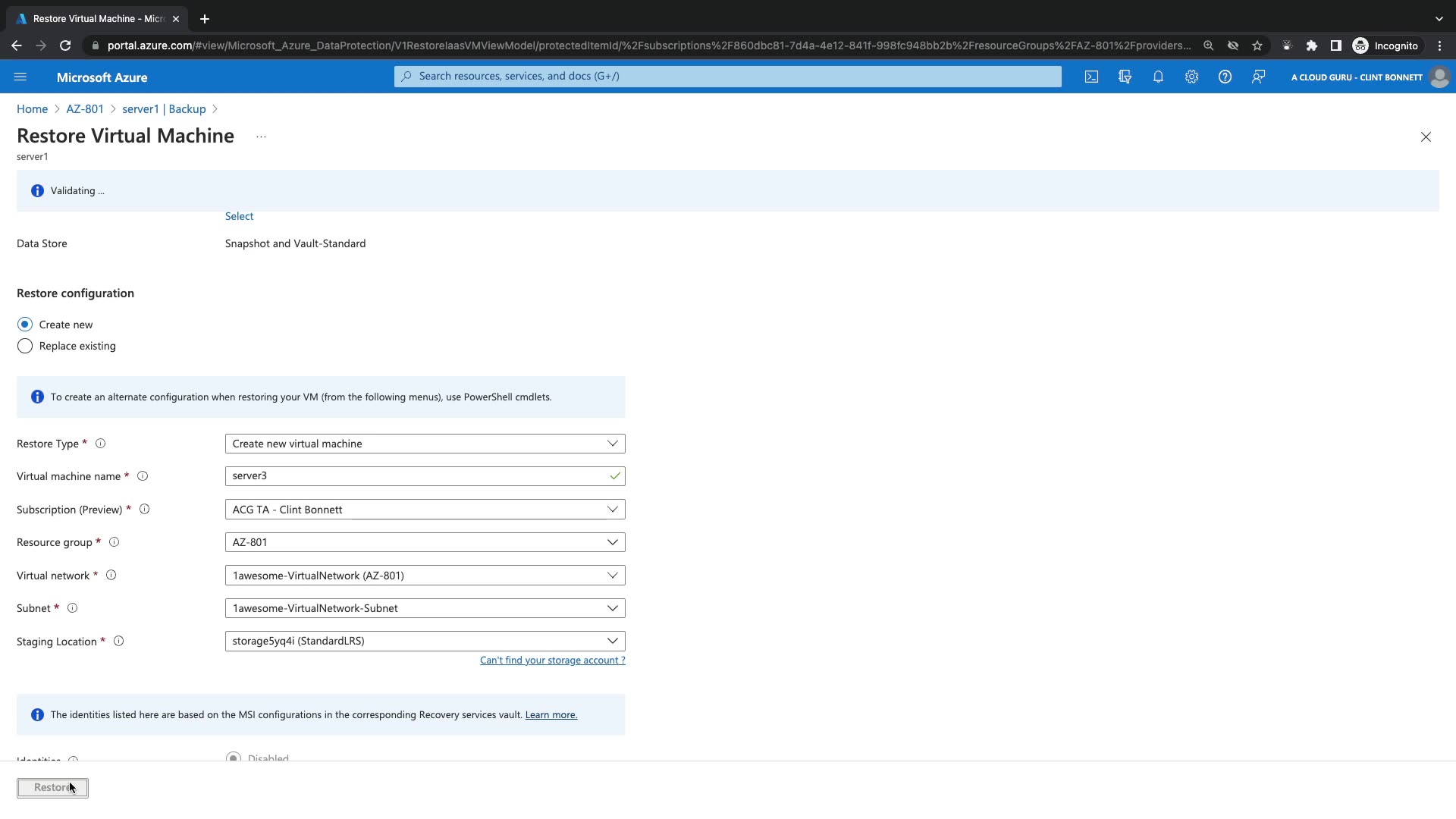
Task: Open the Help question mark icon
Action: click(1225, 77)
